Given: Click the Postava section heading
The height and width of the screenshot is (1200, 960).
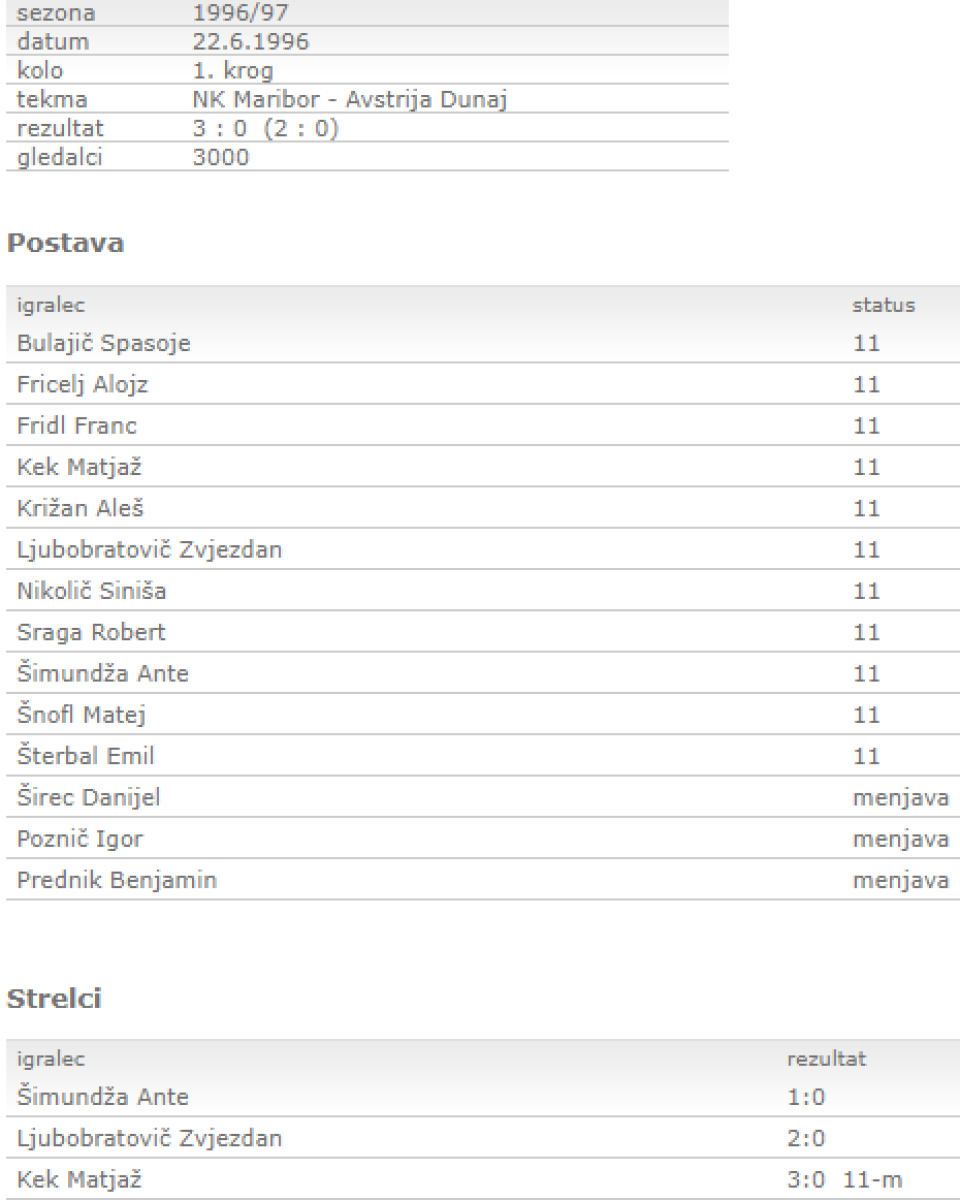Looking at the screenshot, I should [66, 244].
